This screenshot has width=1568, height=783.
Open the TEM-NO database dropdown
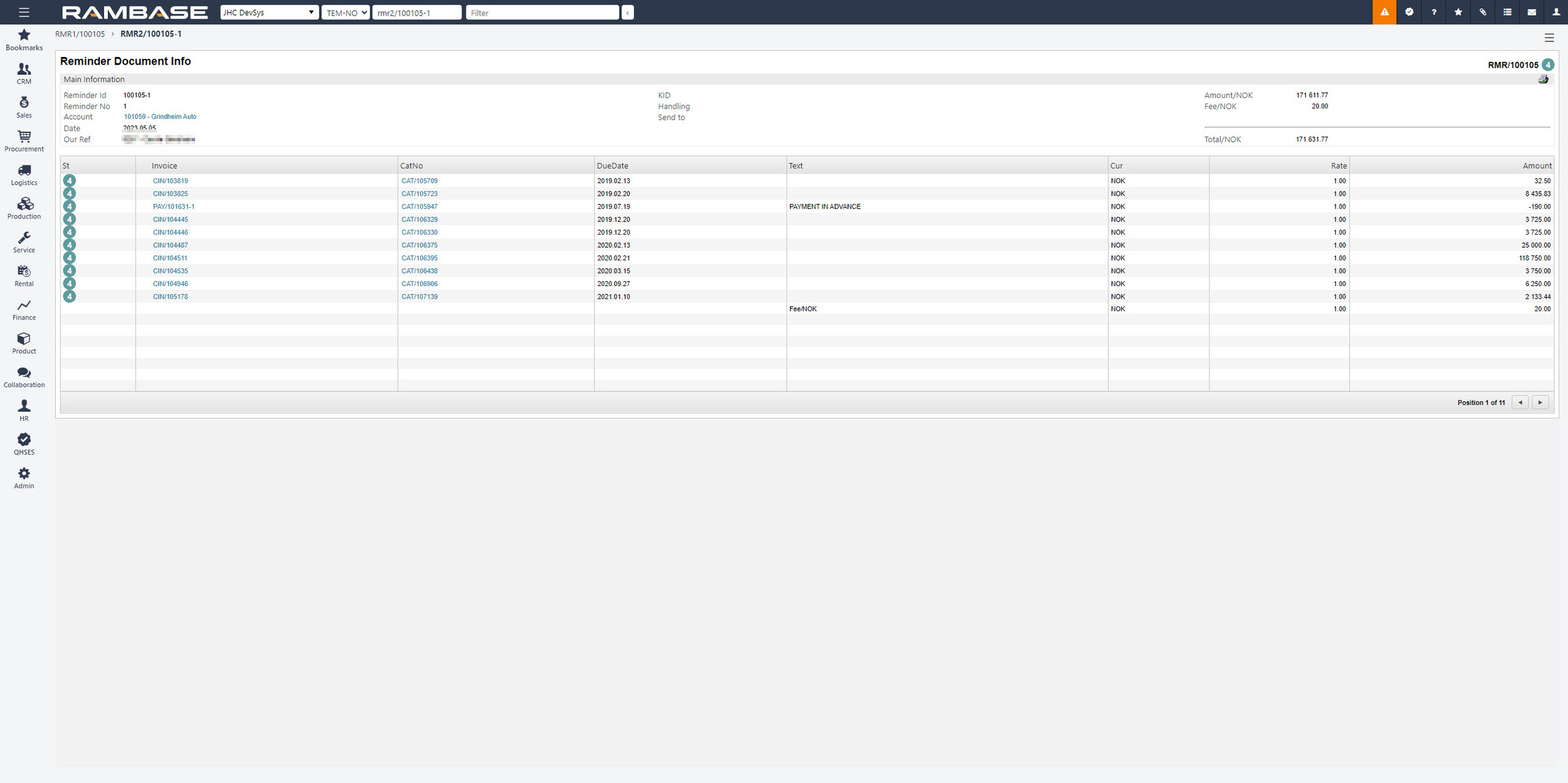tap(346, 13)
